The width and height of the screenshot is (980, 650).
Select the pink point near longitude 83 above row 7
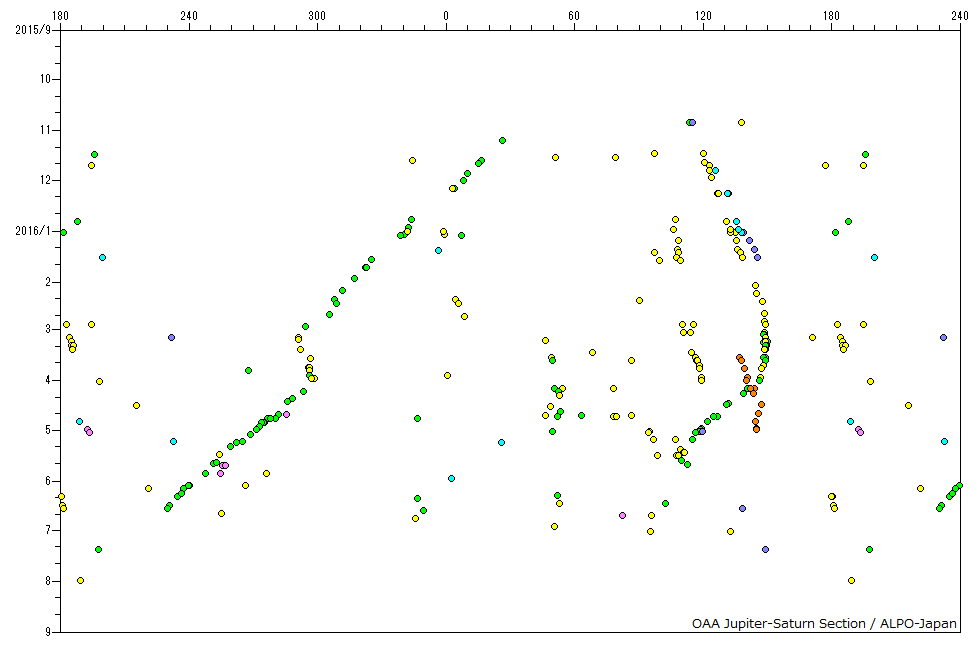click(x=622, y=516)
